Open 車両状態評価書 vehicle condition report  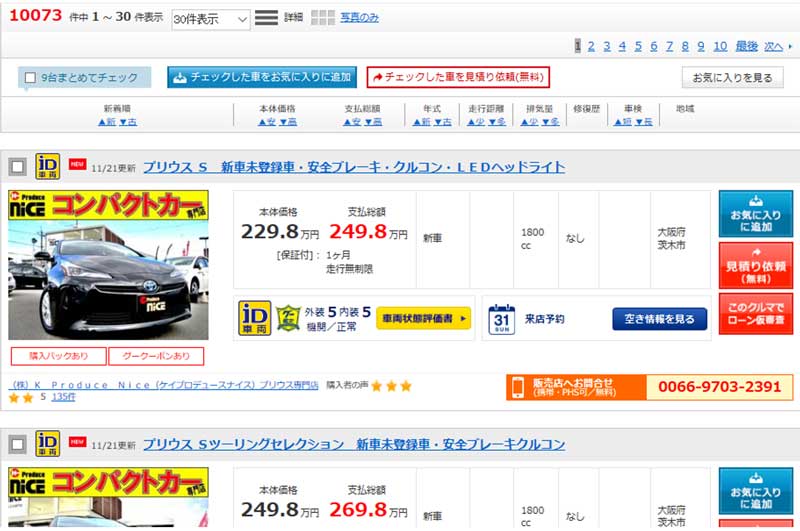pos(423,318)
